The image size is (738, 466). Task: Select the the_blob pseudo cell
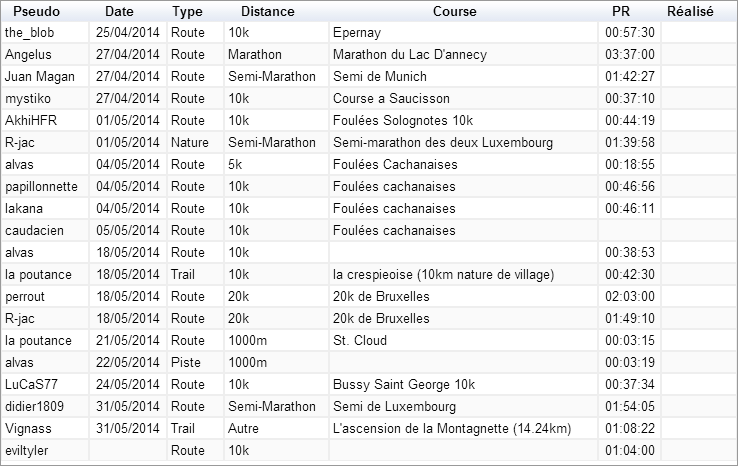click(x=45, y=32)
